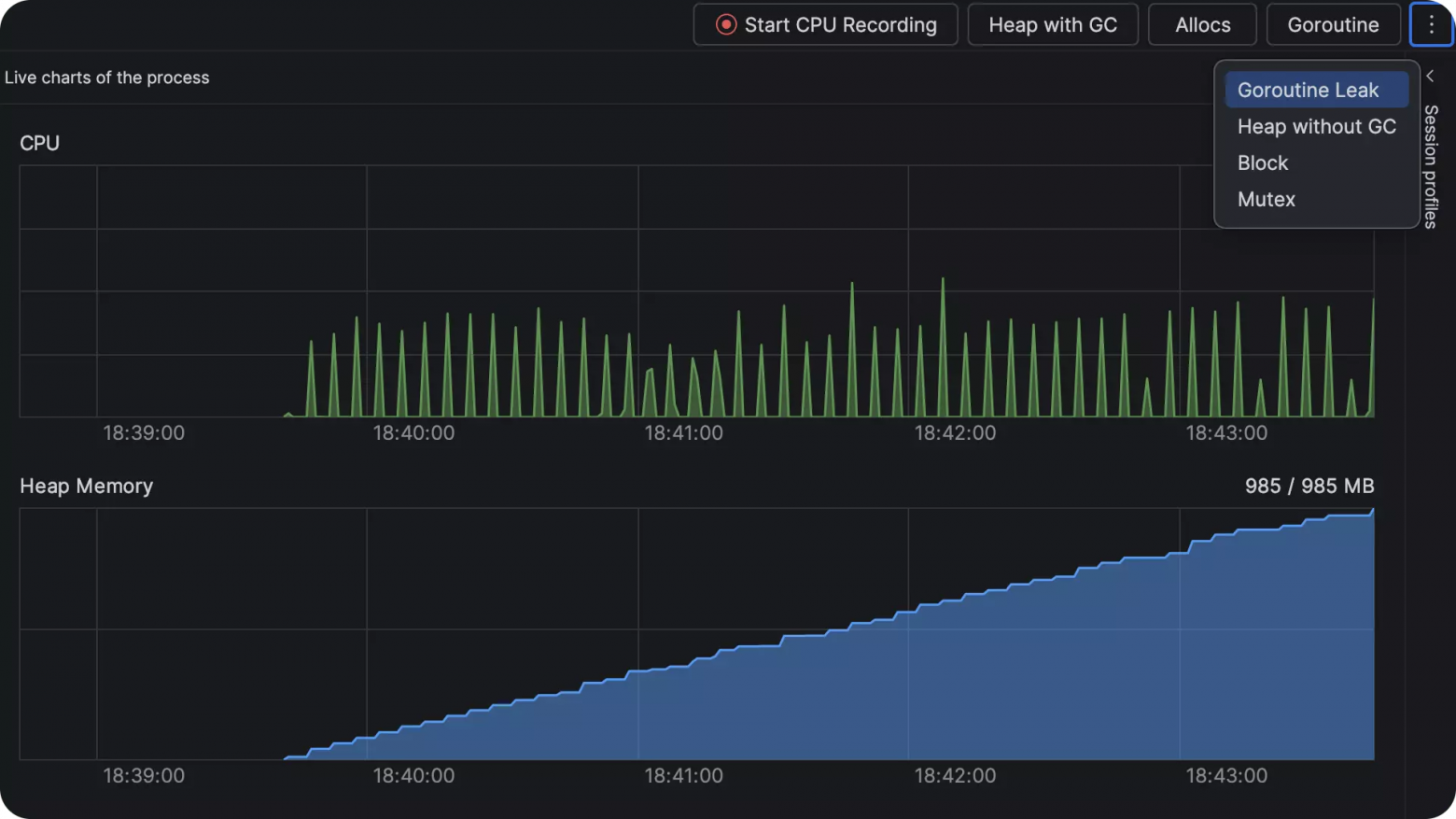Click the red record icon for CPU recording
The image size is (1456, 819).
[726, 25]
